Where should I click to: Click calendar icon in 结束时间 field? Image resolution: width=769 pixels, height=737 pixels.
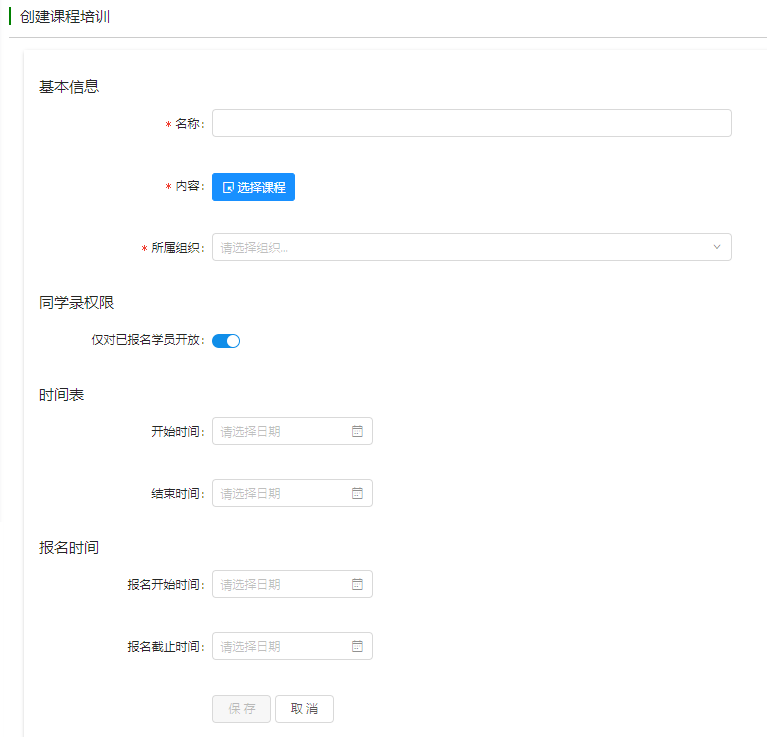point(357,493)
